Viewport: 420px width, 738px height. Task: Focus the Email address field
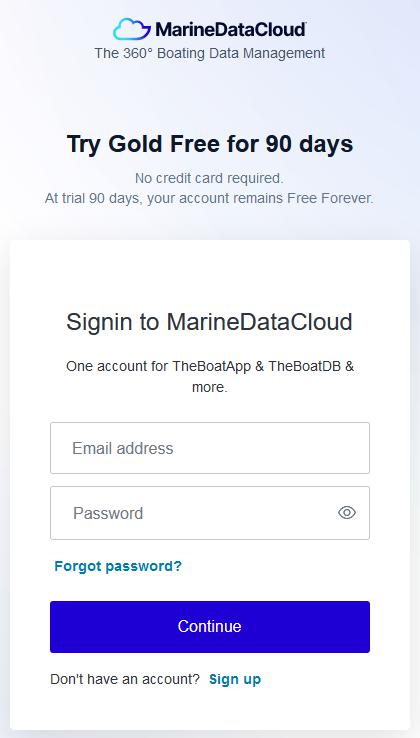tap(210, 448)
